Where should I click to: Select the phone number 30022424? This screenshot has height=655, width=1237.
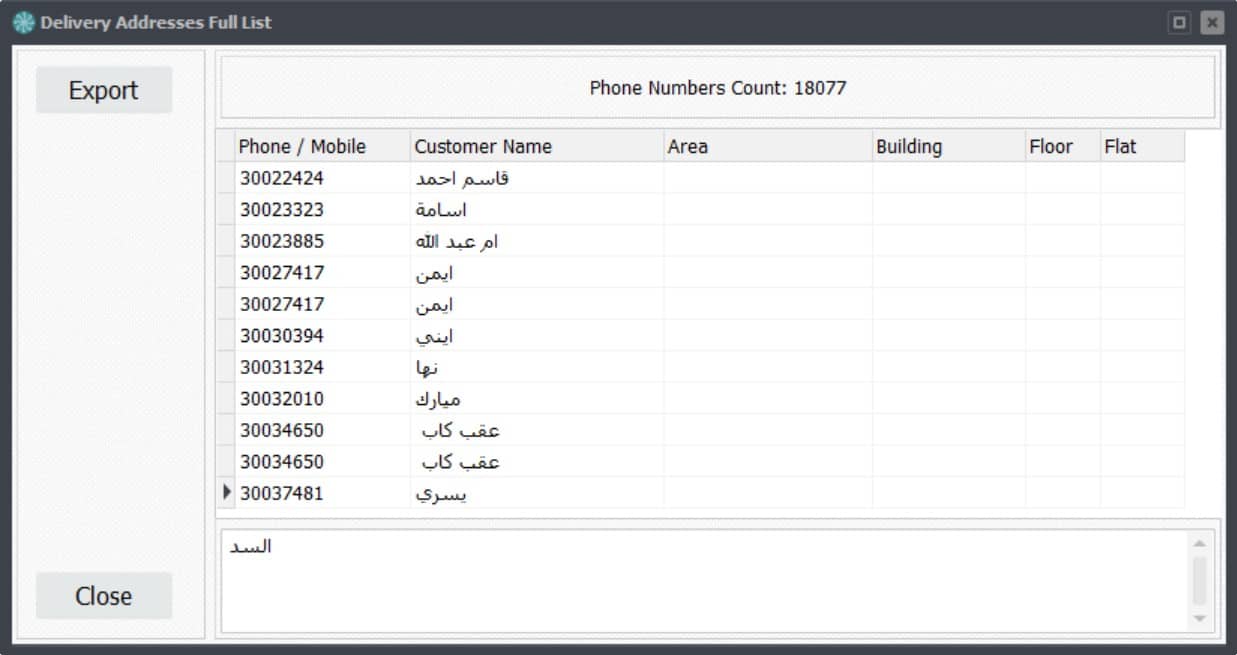282,178
